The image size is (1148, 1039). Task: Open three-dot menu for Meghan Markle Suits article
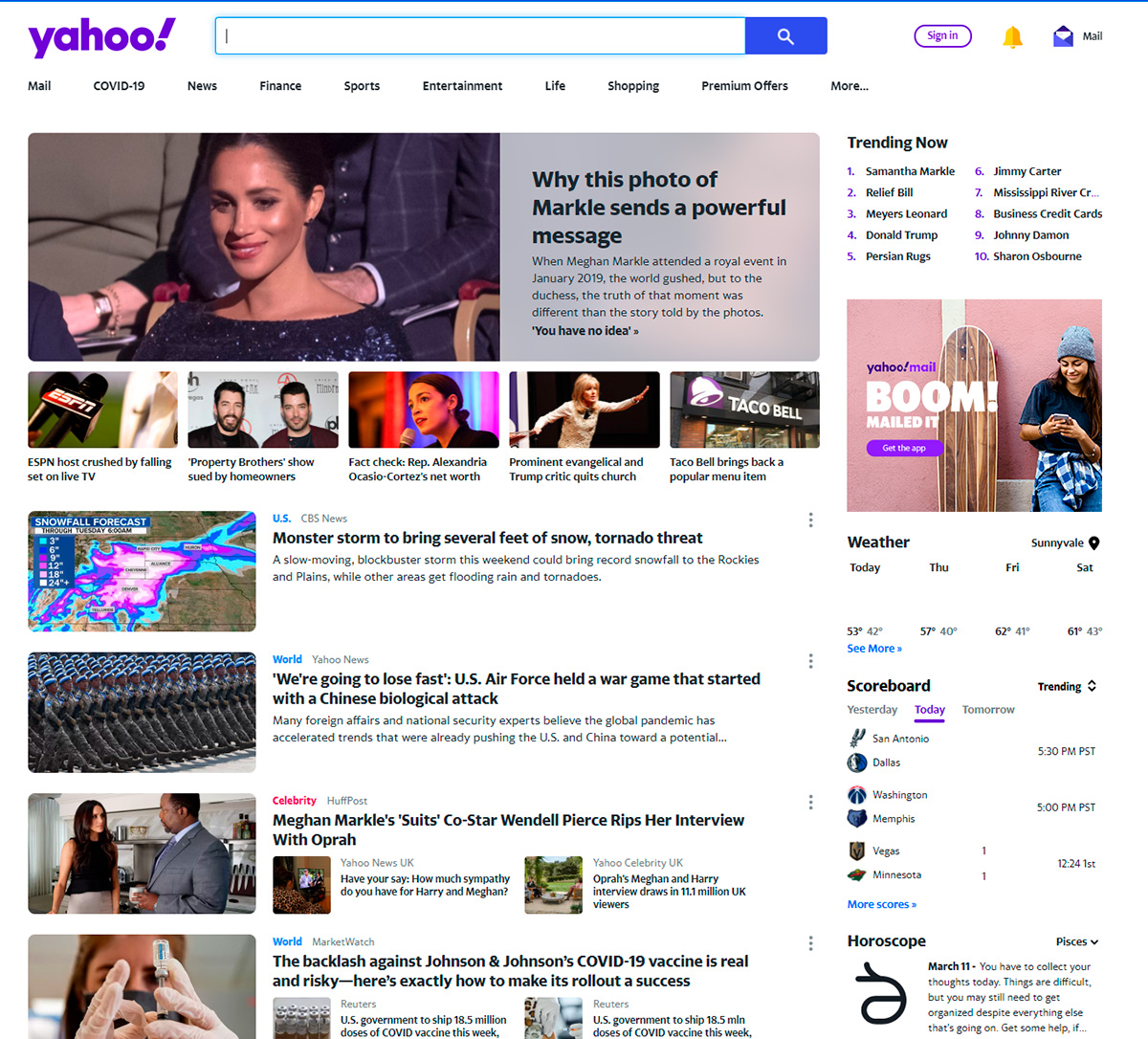[810, 802]
